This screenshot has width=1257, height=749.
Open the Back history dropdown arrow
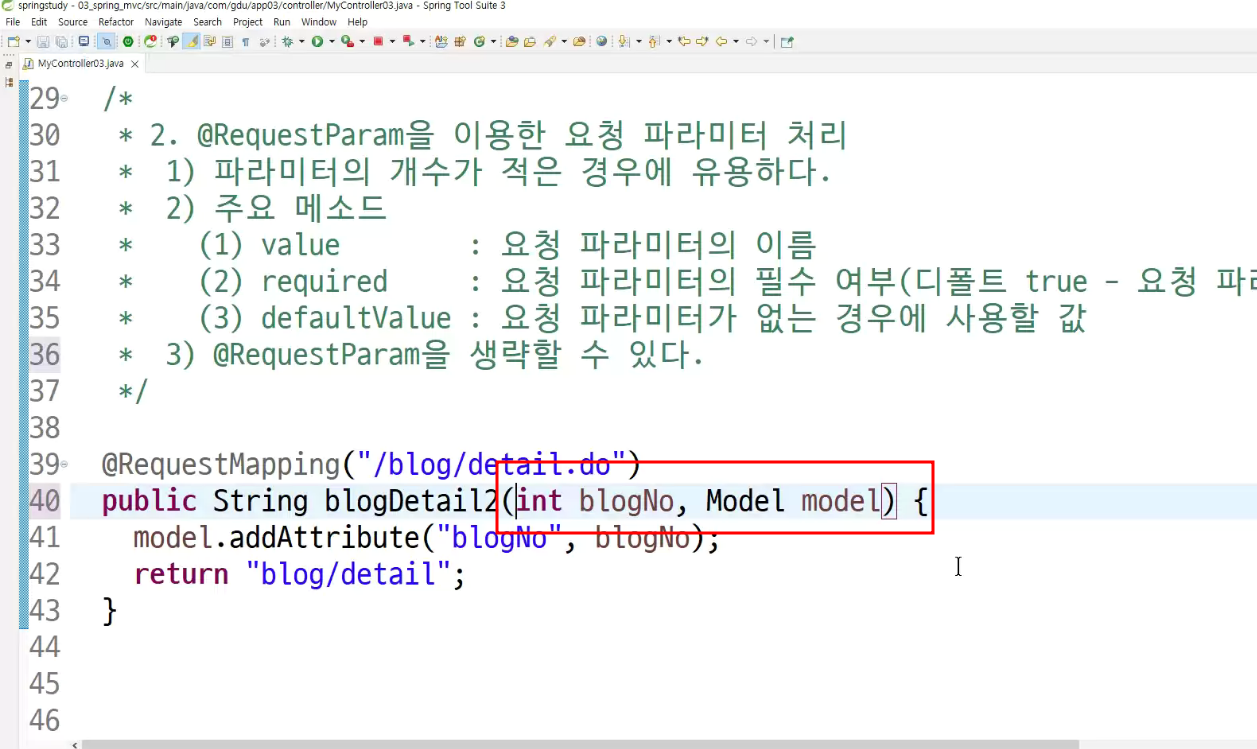tap(736, 42)
